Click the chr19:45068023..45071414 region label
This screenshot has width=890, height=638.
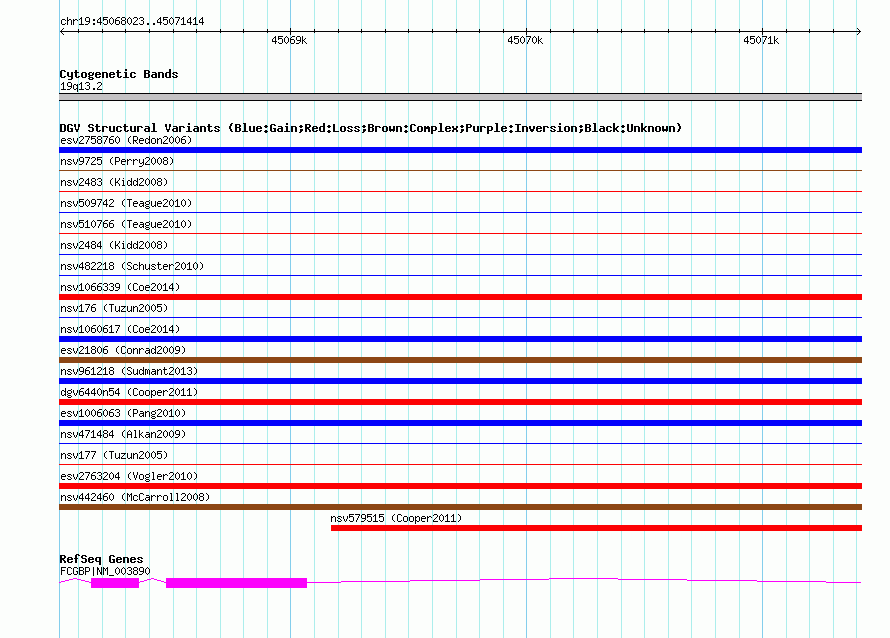click(x=132, y=22)
